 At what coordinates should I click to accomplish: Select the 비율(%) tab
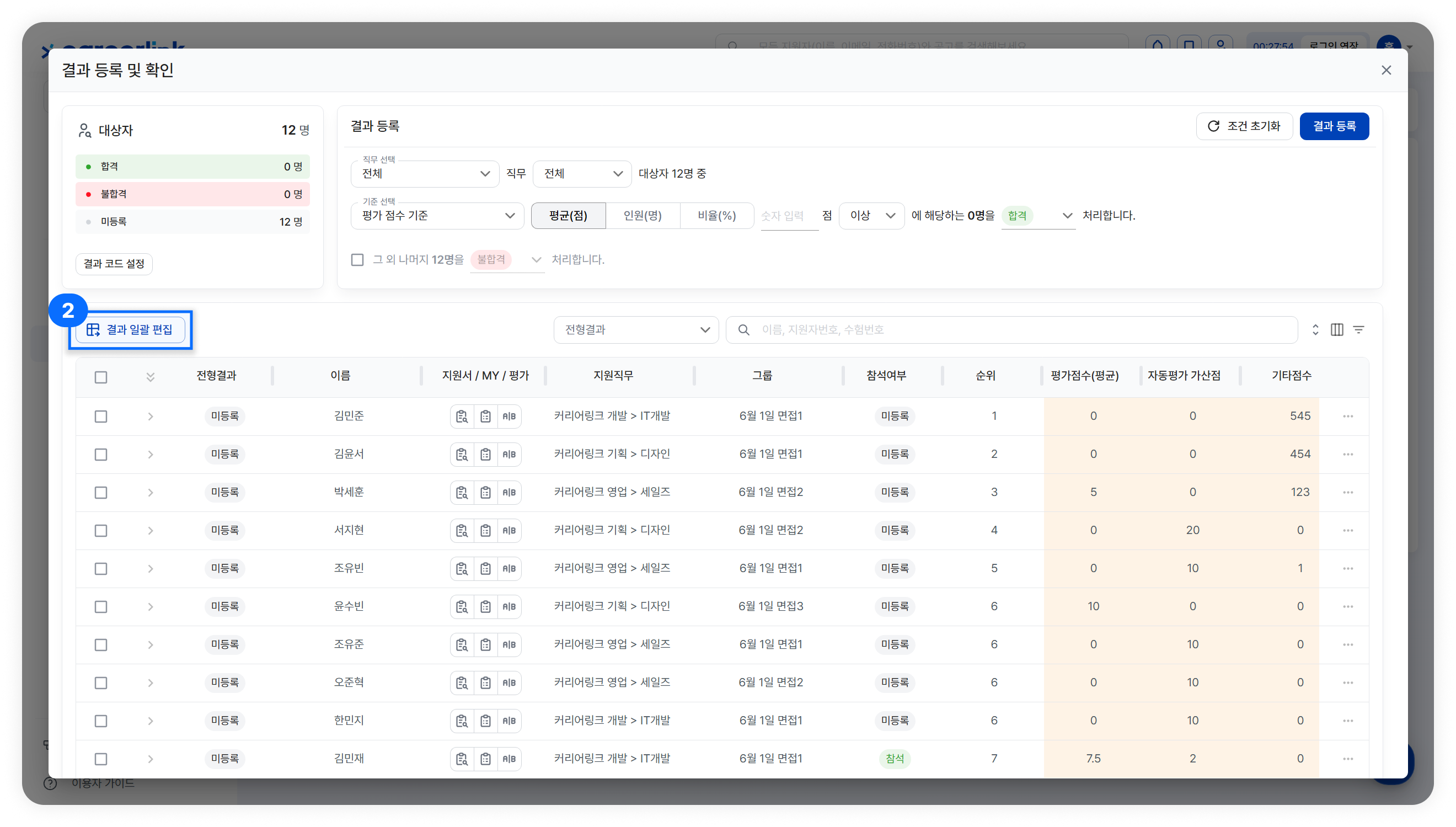[717, 216]
